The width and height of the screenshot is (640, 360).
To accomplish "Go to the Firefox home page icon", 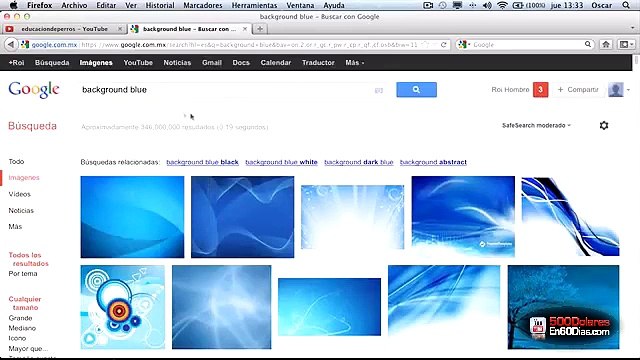I will pyautogui.click(x=606, y=44).
